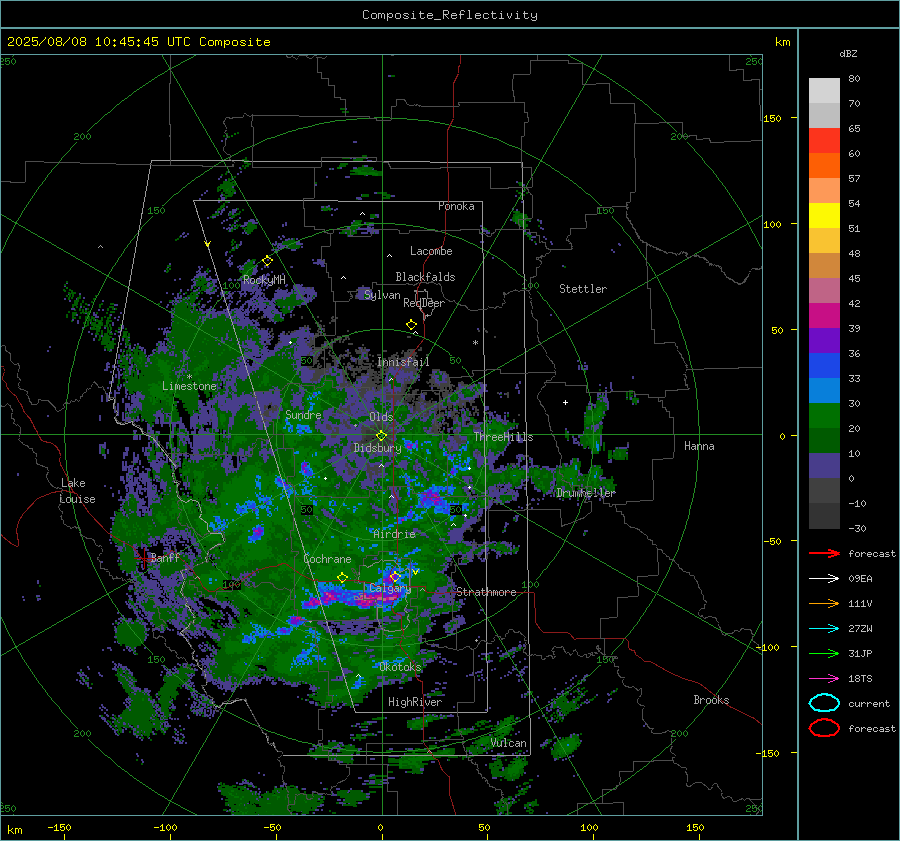Click the yellow radar site marker at Didsbury
This screenshot has height=841, width=900.
[381, 436]
